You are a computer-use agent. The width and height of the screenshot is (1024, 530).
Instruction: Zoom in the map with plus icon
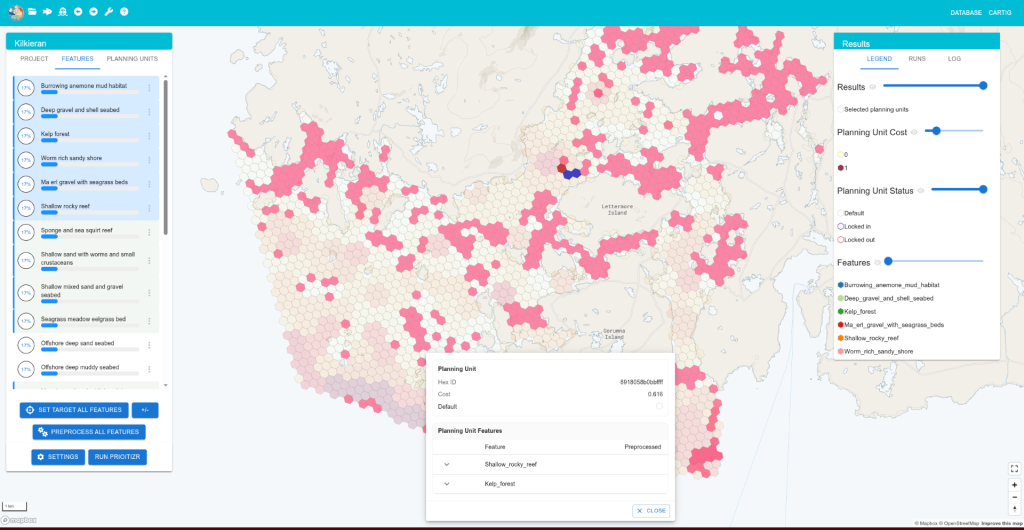pos(1015,485)
